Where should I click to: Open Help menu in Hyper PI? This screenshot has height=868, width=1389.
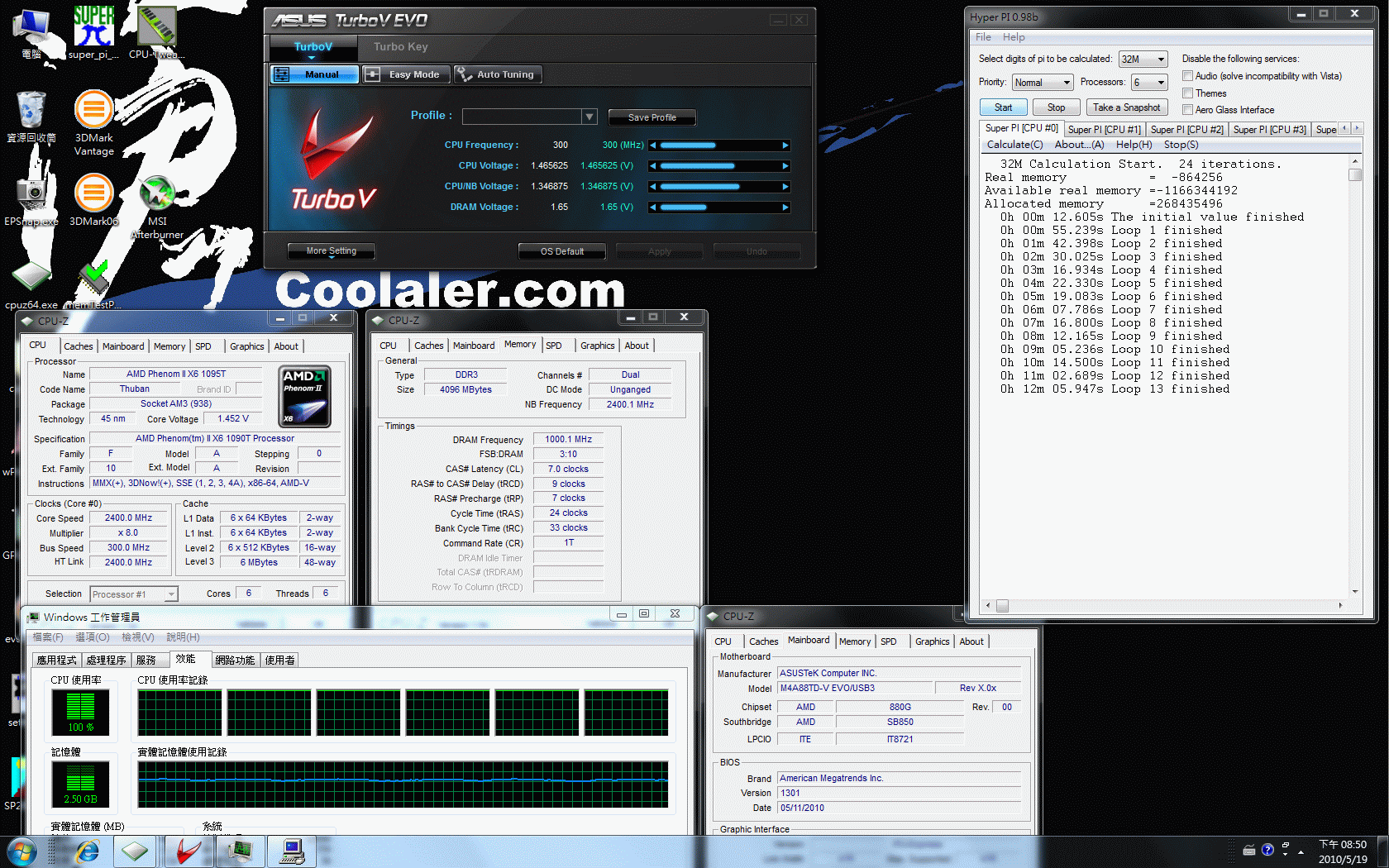[1014, 37]
